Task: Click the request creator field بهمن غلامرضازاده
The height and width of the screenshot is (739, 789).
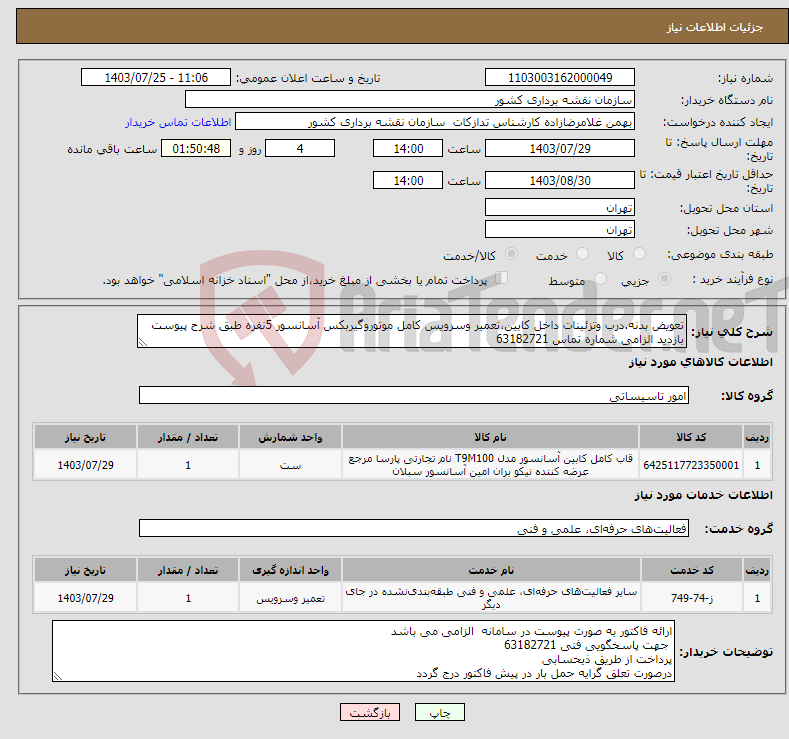Action: tap(435, 122)
